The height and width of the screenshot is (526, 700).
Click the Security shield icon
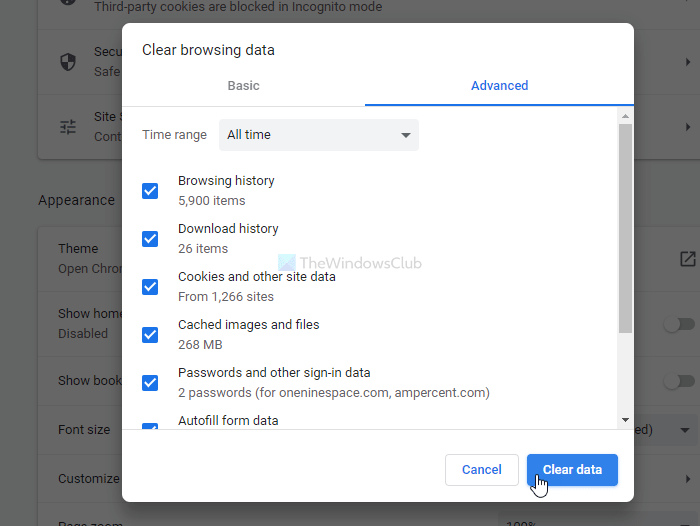coord(68,62)
